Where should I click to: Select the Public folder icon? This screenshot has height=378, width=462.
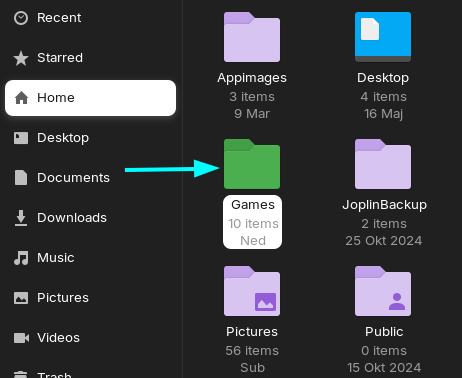point(383,291)
